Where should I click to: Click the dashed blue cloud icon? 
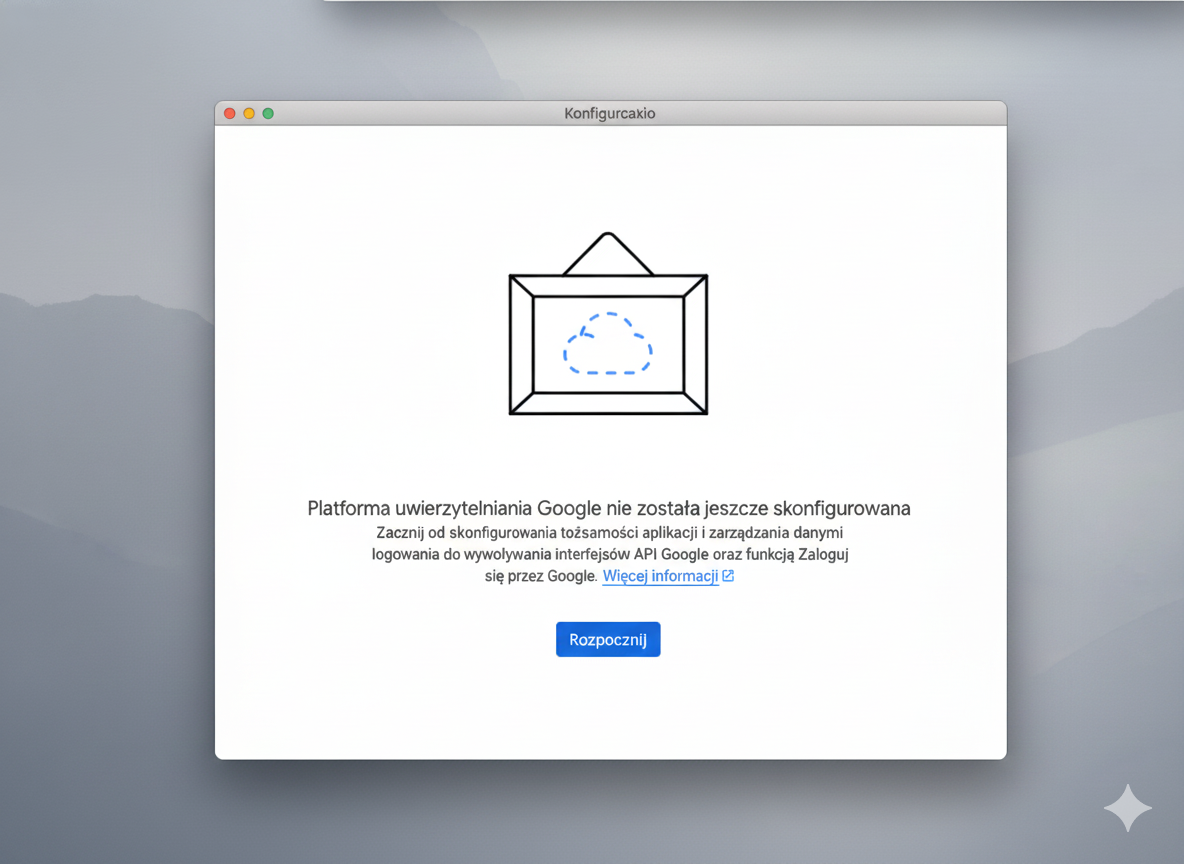coord(608,345)
